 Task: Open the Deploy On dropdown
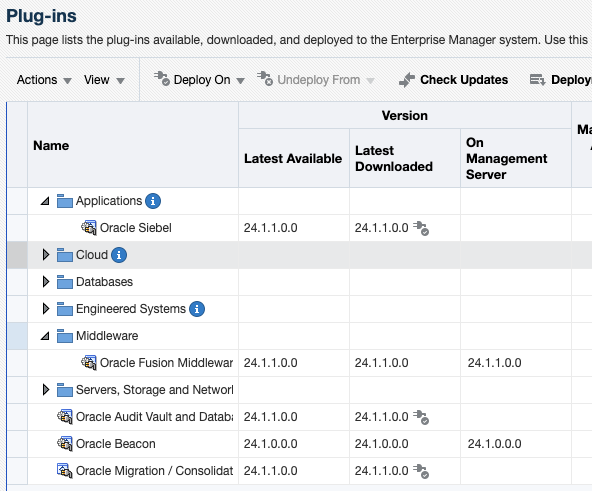[x=240, y=80]
